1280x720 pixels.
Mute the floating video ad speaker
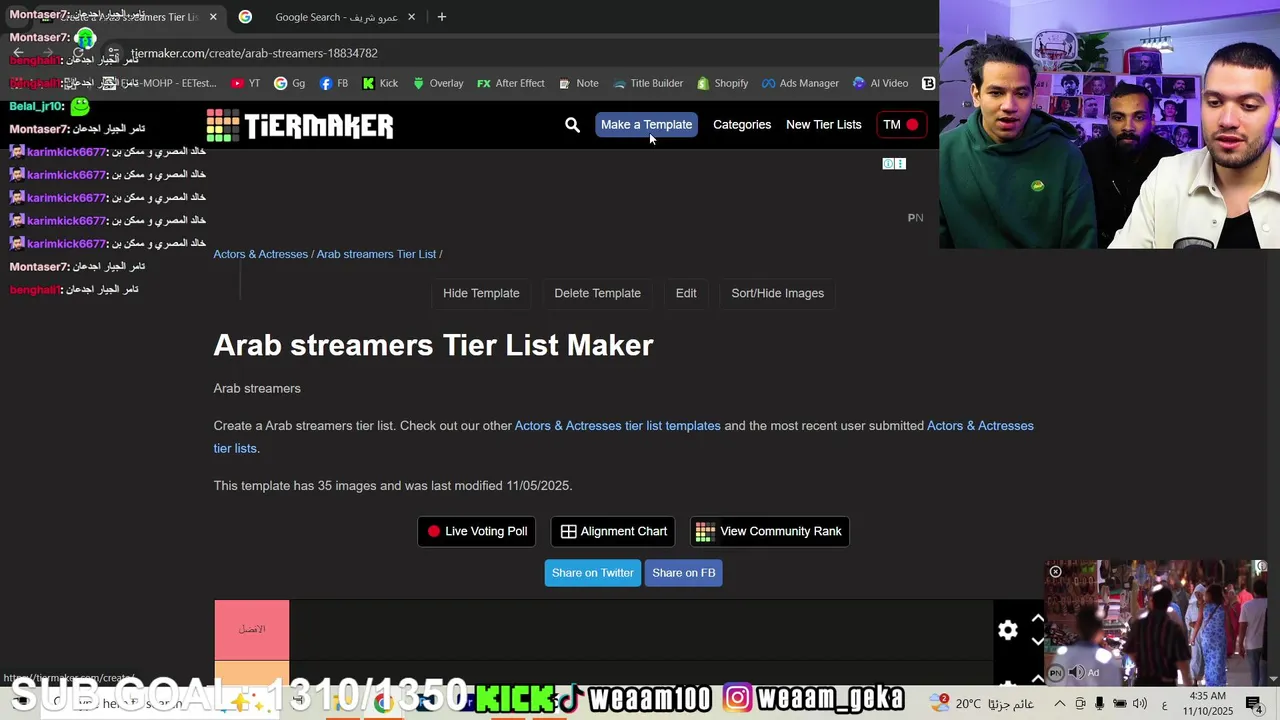click(1076, 673)
